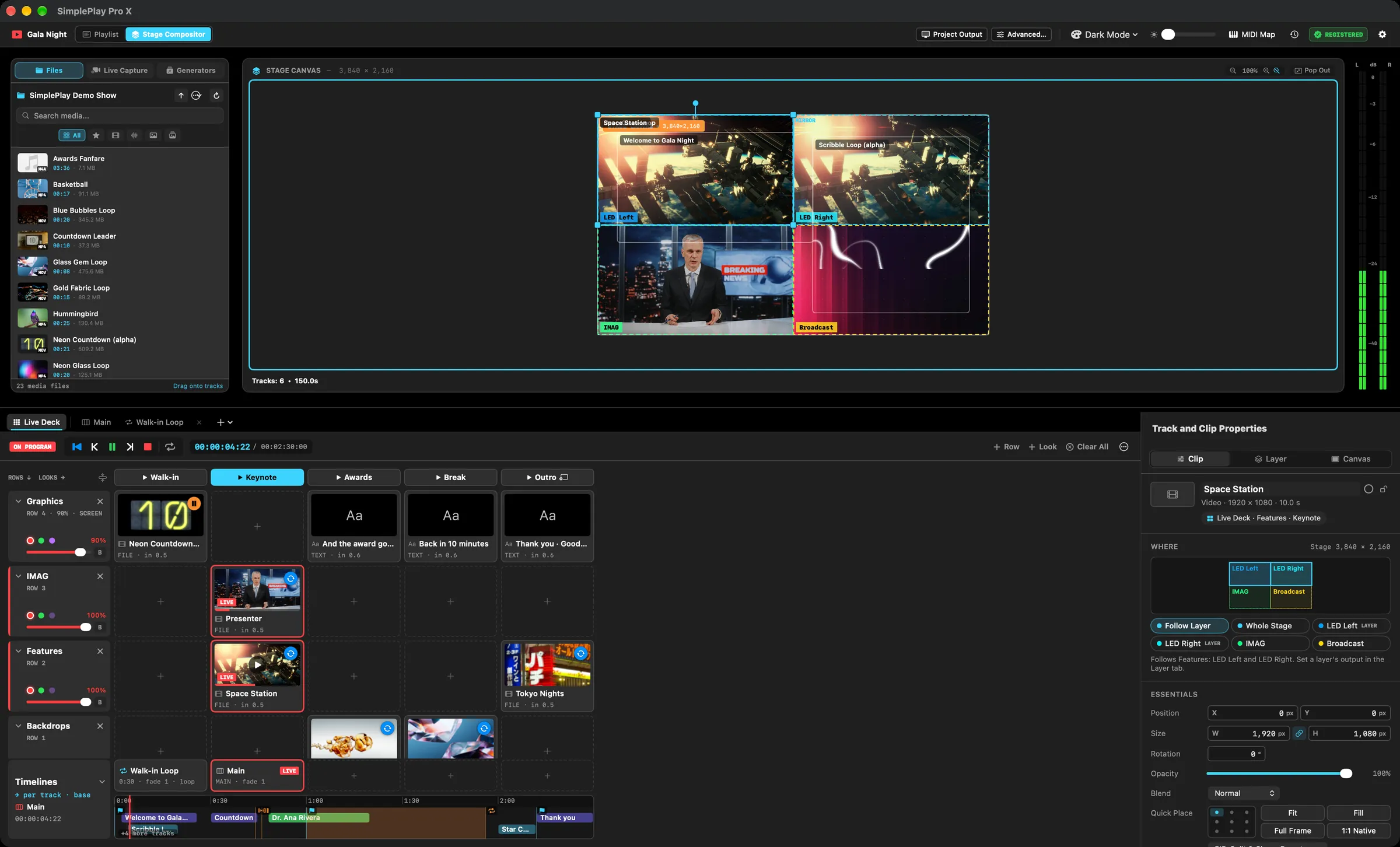
Task: Stop playback with red square
Action: click(148, 447)
